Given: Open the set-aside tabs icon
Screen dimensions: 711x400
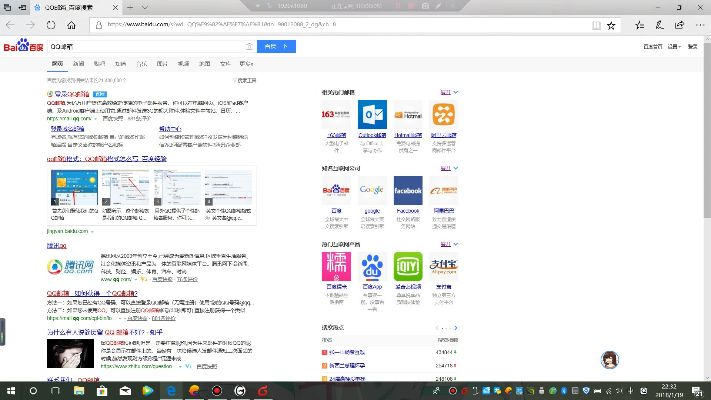Looking at the screenshot, I should pos(8,8).
